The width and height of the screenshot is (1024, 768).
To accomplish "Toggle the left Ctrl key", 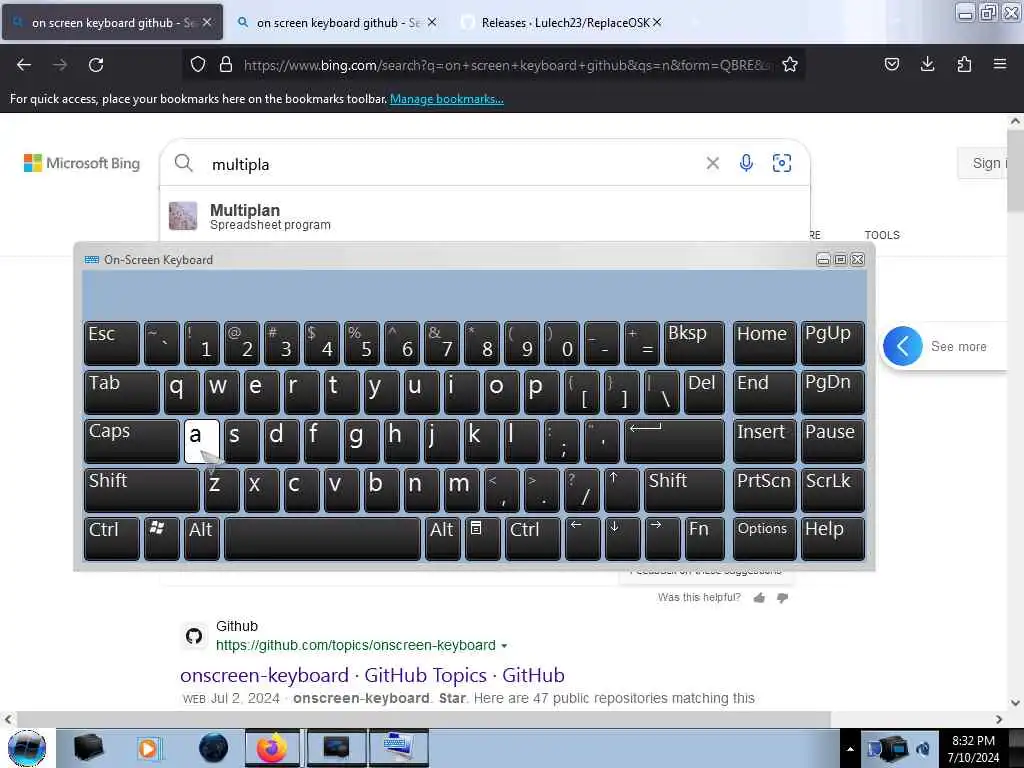I will coord(112,538).
